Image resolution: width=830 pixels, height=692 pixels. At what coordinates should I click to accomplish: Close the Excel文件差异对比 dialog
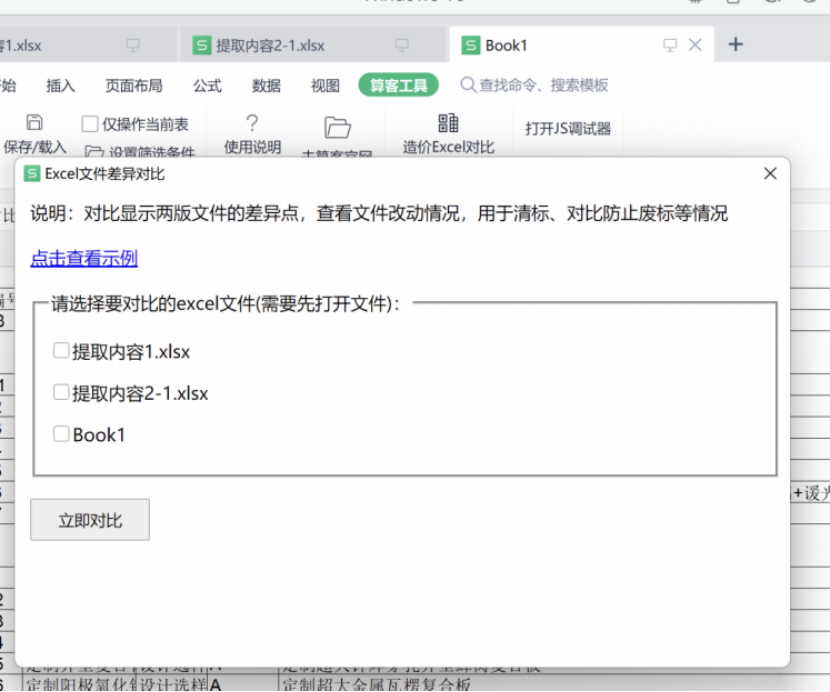770,174
